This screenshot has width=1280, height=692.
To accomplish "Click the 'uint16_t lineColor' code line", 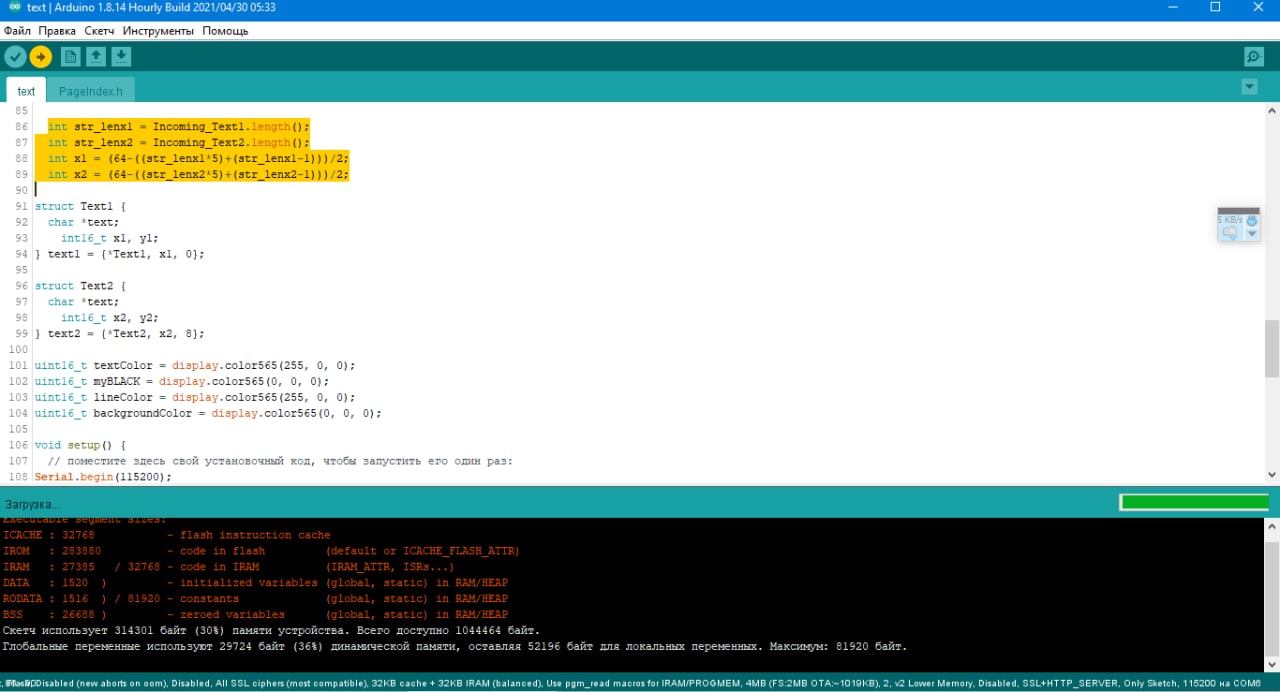I will 195,398.
